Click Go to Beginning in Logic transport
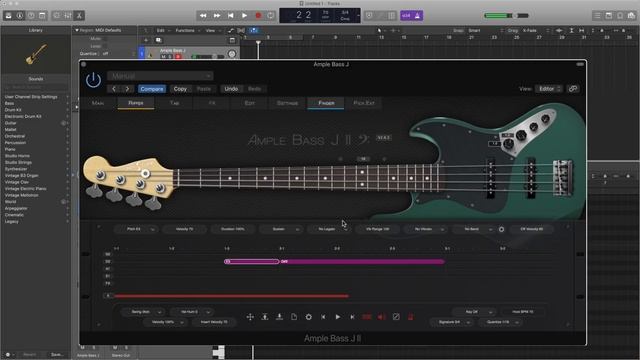640x360 pixels. click(231, 16)
